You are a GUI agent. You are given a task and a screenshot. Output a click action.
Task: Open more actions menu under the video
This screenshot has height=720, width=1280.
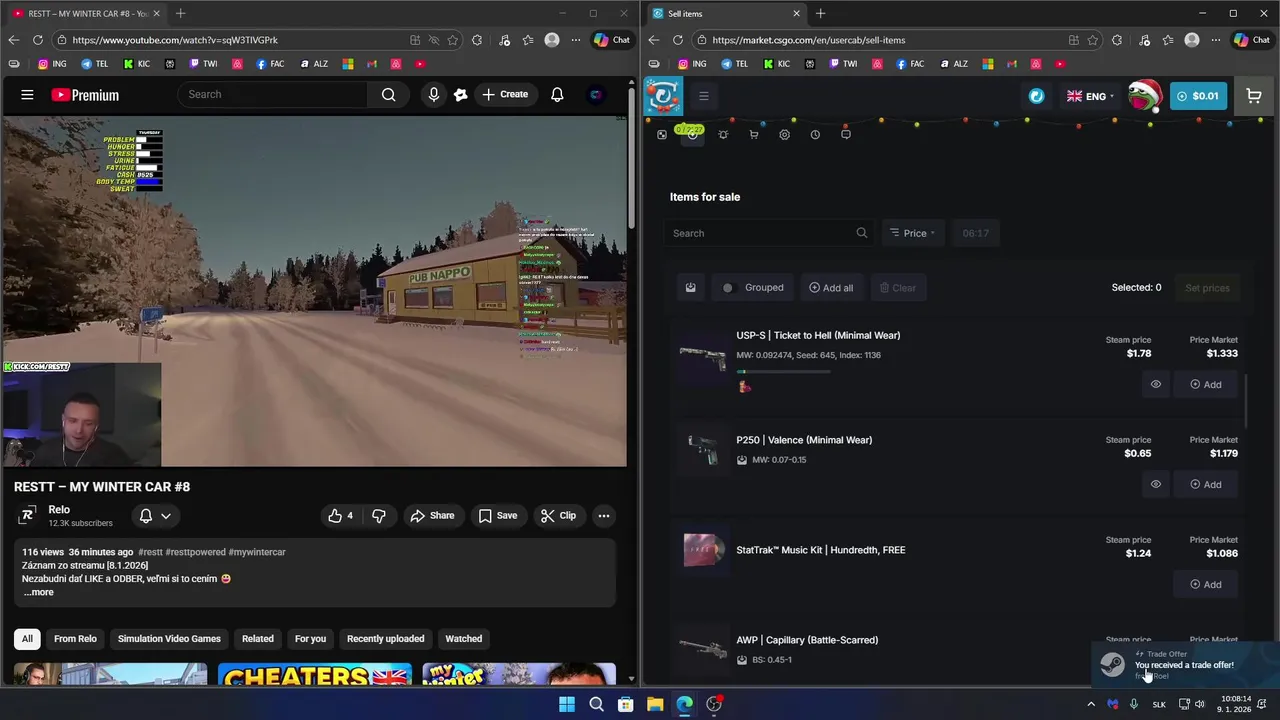pyautogui.click(x=603, y=516)
